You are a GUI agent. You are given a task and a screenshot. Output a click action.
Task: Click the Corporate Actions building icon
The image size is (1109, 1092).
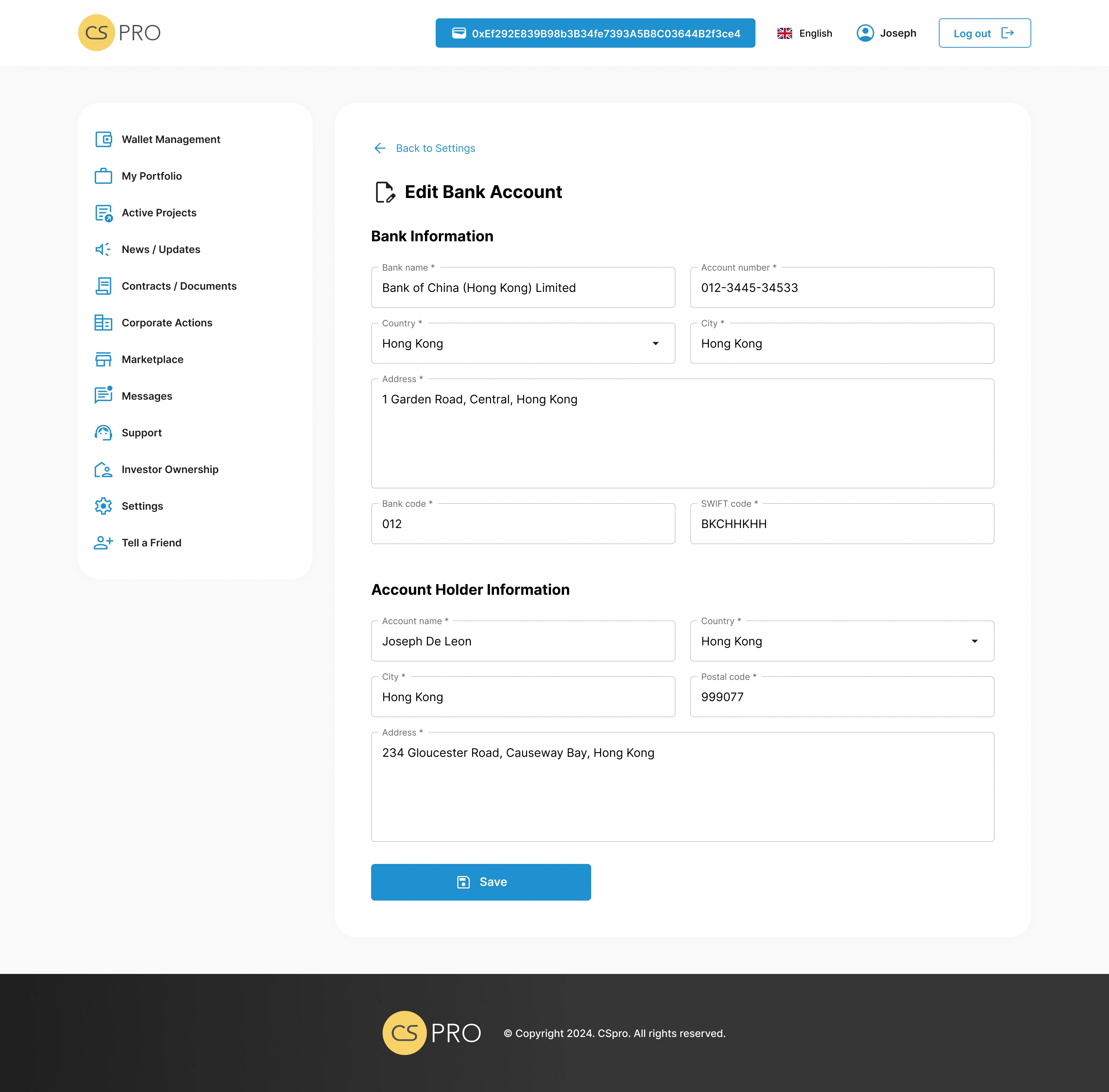point(103,323)
